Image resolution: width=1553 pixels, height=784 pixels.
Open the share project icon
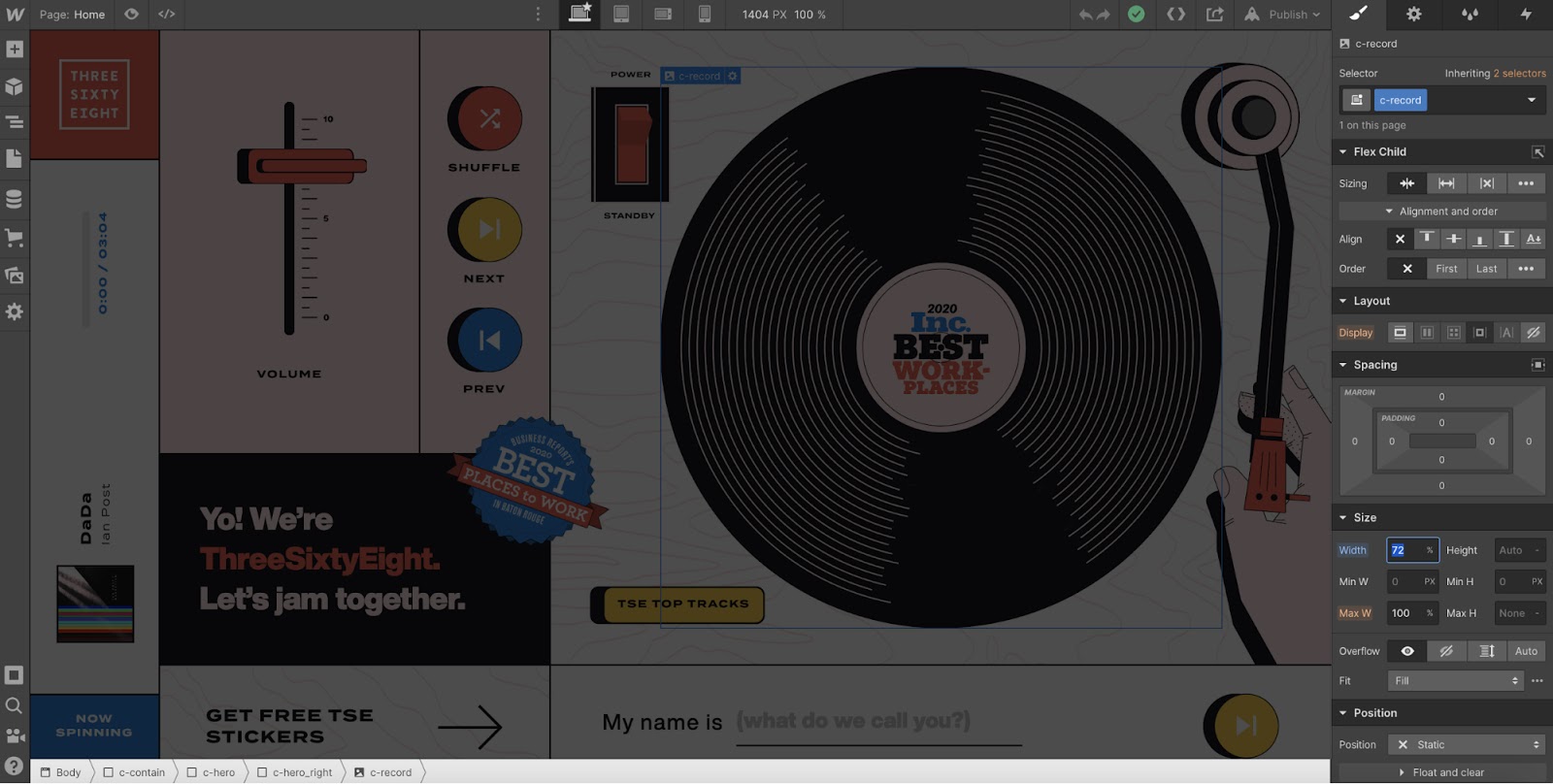pyautogui.click(x=1214, y=15)
